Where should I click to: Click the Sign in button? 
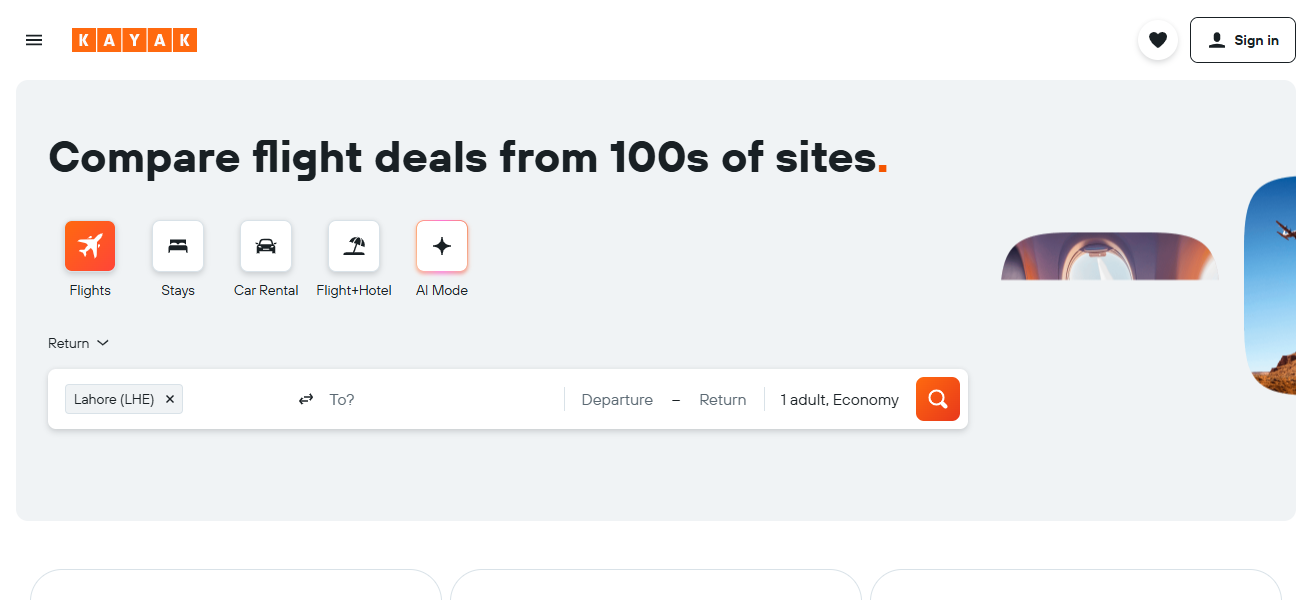1242,40
